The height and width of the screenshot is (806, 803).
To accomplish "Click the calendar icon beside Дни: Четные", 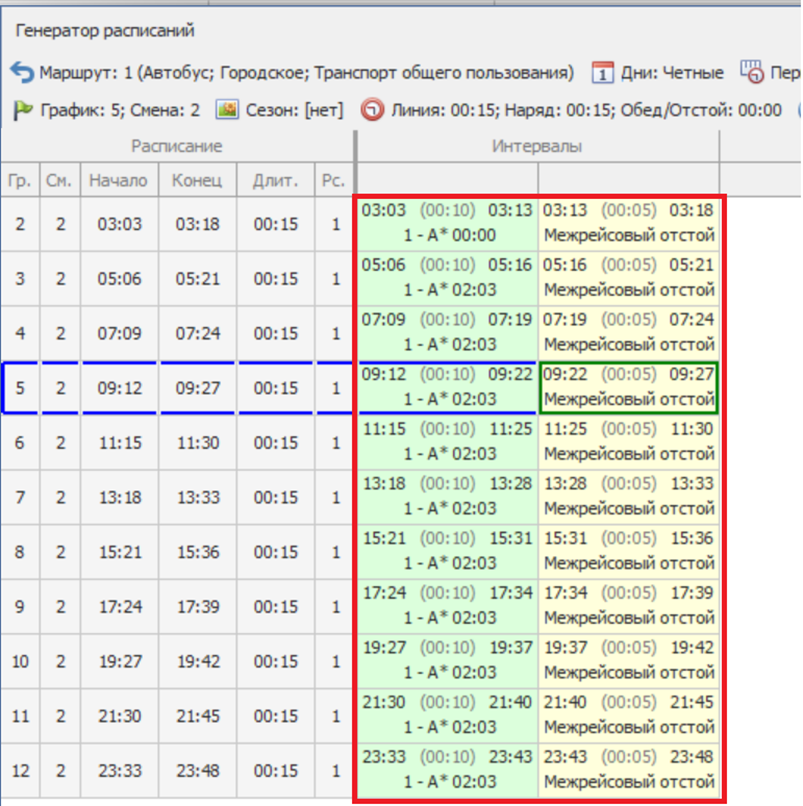I will pos(602,72).
